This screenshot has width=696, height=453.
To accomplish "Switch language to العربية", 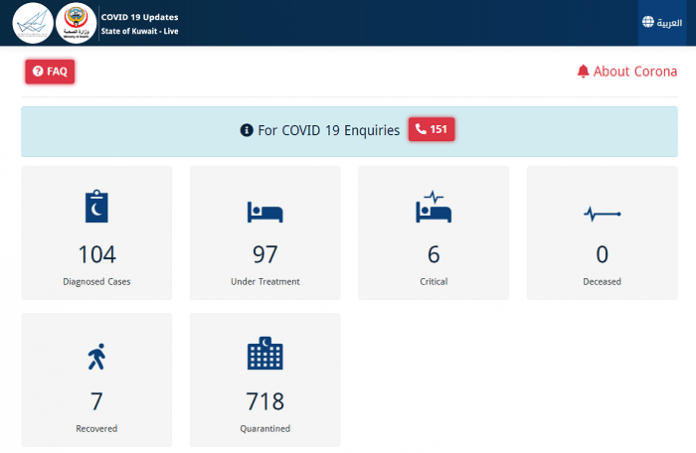I will tap(662, 23).
